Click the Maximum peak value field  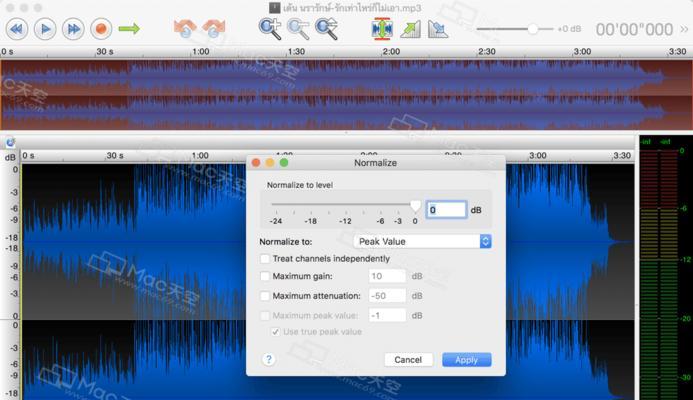click(387, 316)
